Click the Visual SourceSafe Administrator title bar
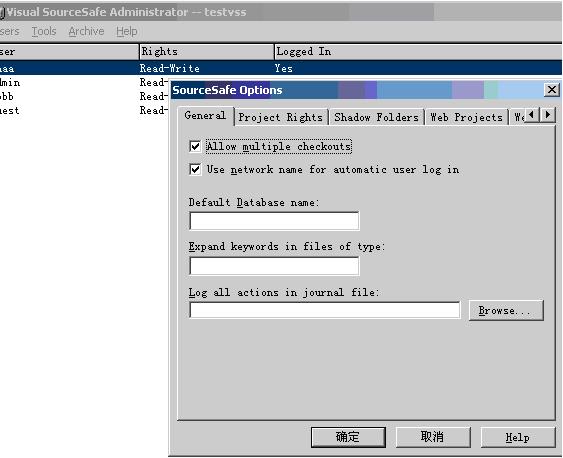 [x=281, y=12]
